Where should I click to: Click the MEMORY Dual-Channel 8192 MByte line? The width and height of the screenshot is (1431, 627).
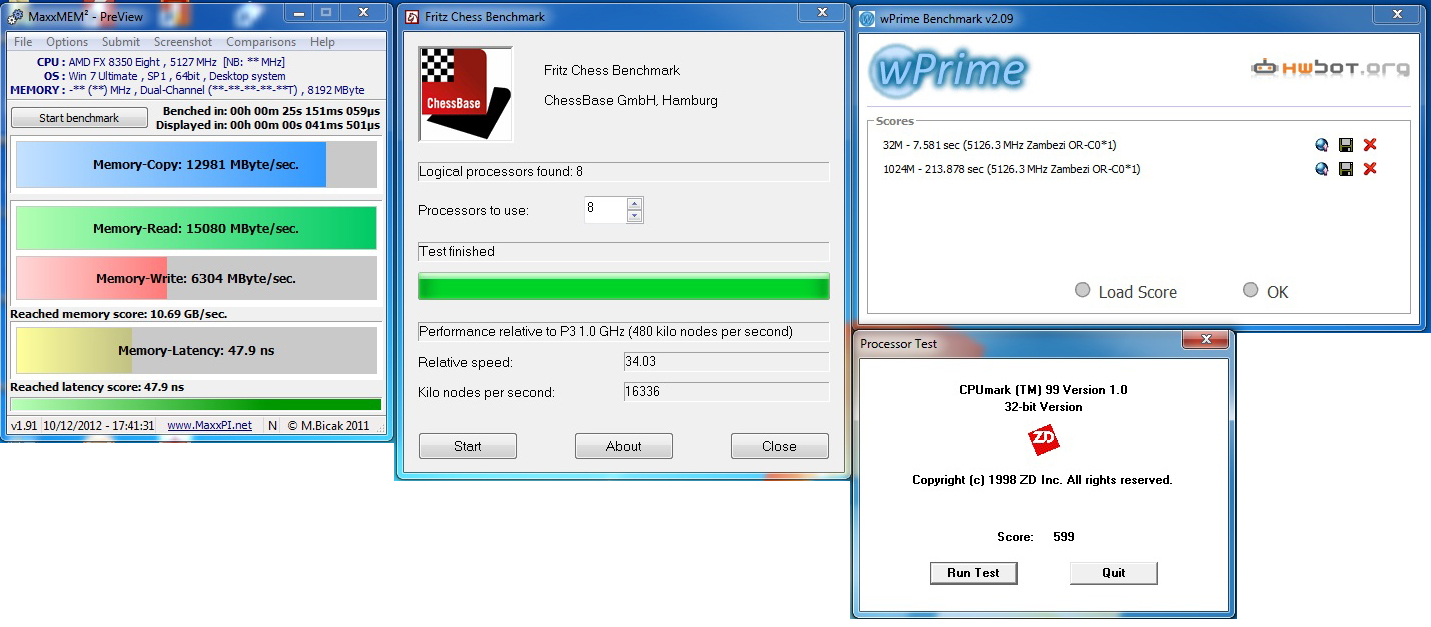(186, 90)
